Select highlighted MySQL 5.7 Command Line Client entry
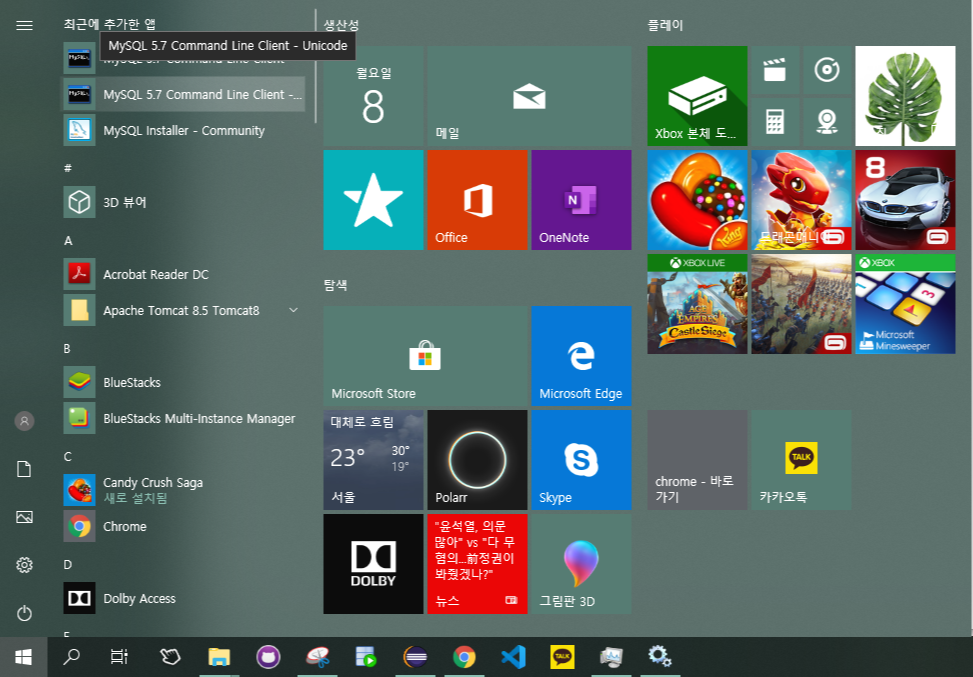 click(x=184, y=94)
